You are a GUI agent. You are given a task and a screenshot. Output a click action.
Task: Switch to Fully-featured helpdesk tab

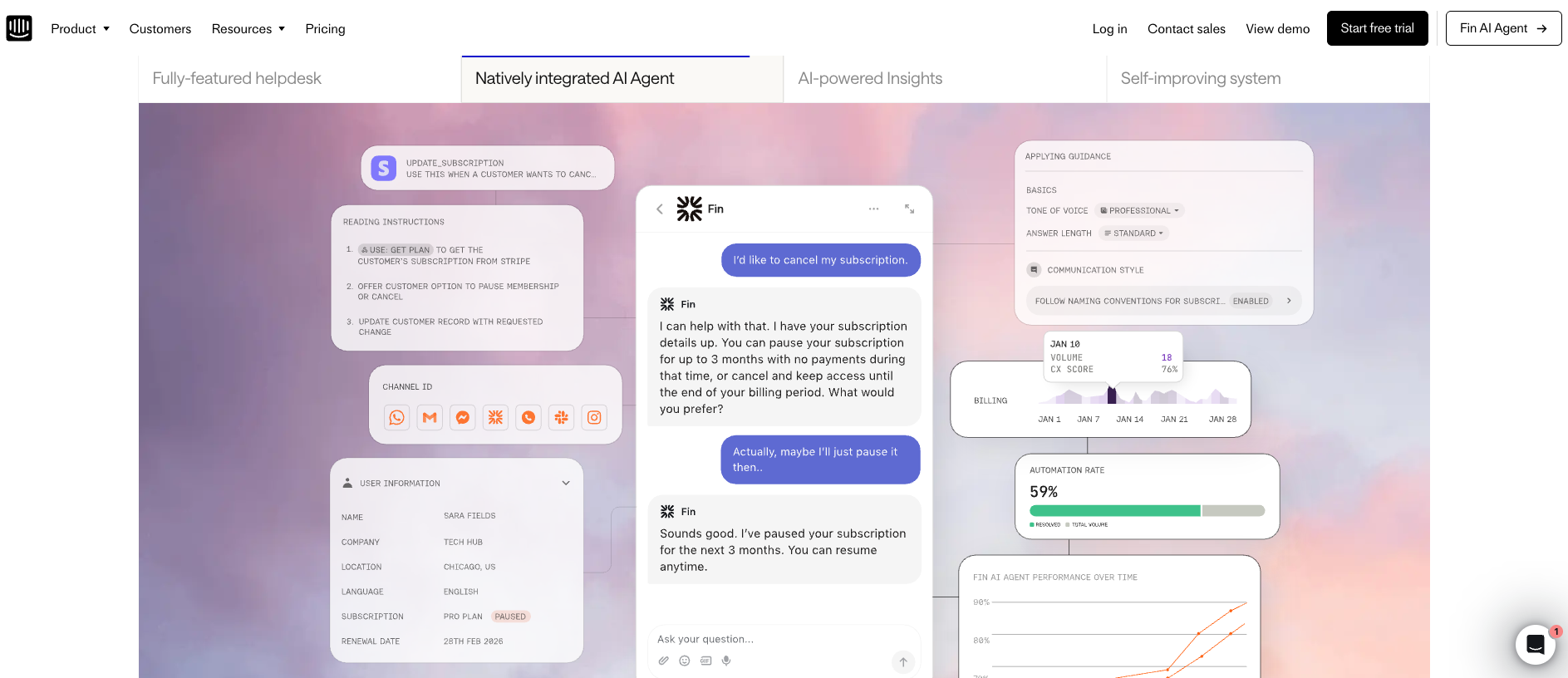[300, 79]
